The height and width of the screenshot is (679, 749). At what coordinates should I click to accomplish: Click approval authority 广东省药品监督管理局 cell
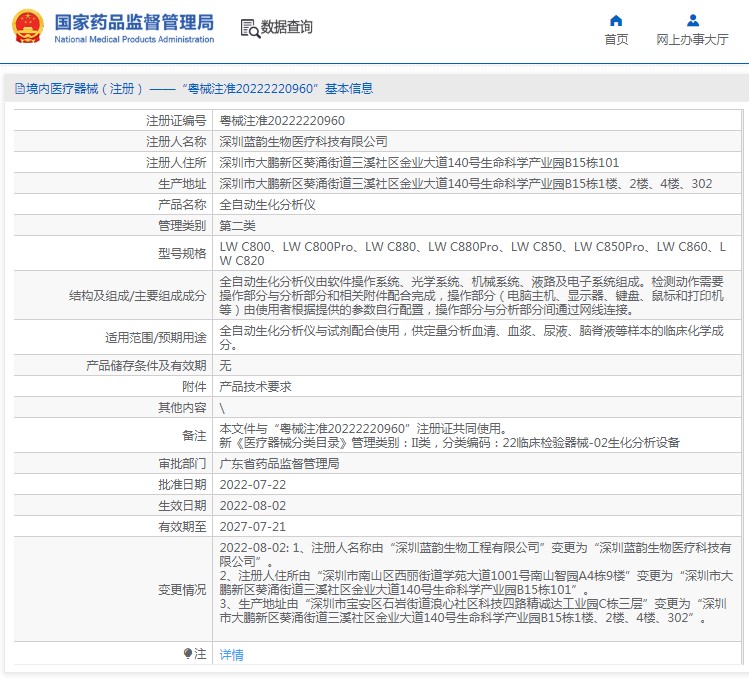point(279,464)
